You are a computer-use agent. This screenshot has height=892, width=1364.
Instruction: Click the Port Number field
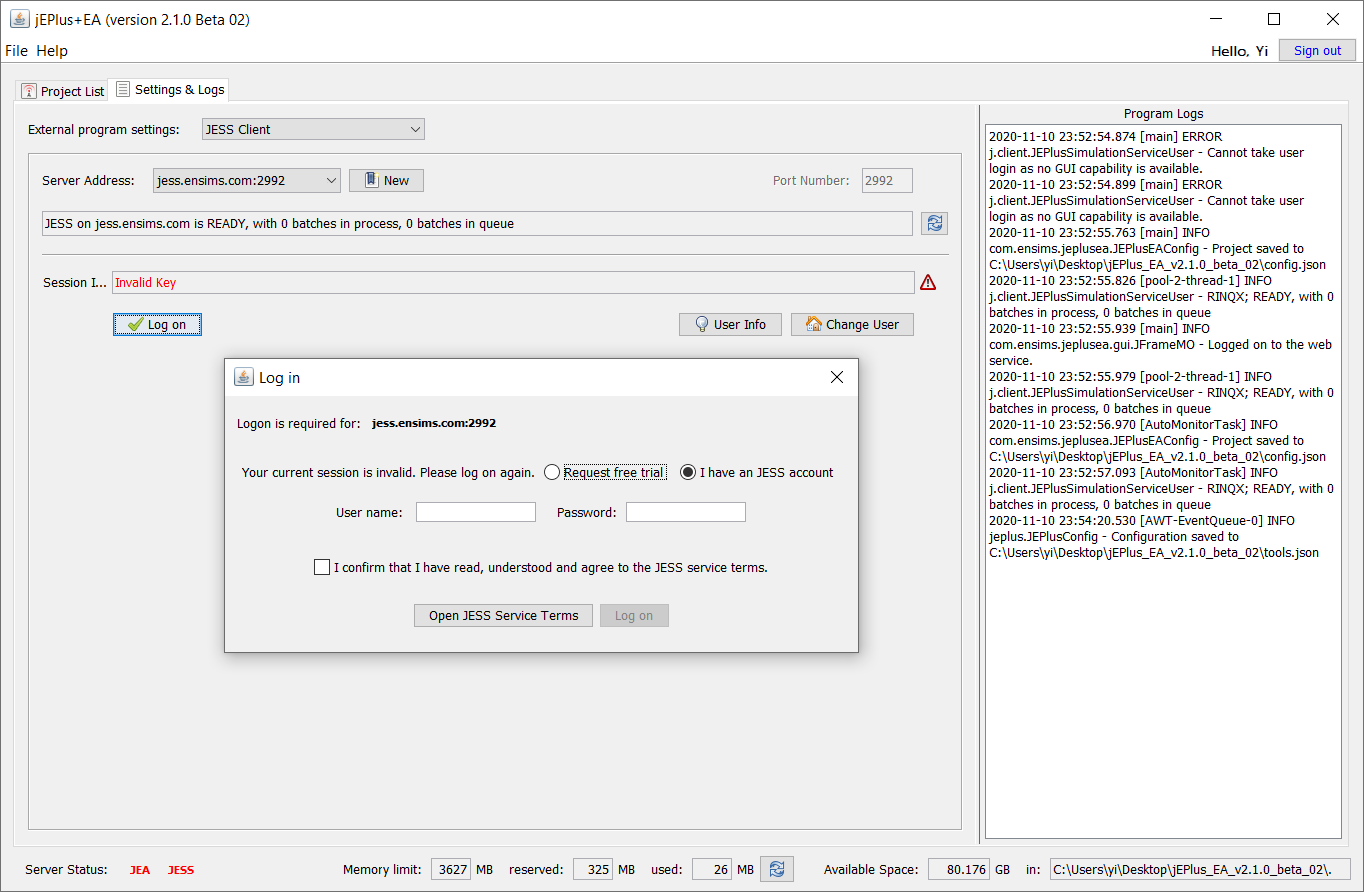(x=887, y=180)
